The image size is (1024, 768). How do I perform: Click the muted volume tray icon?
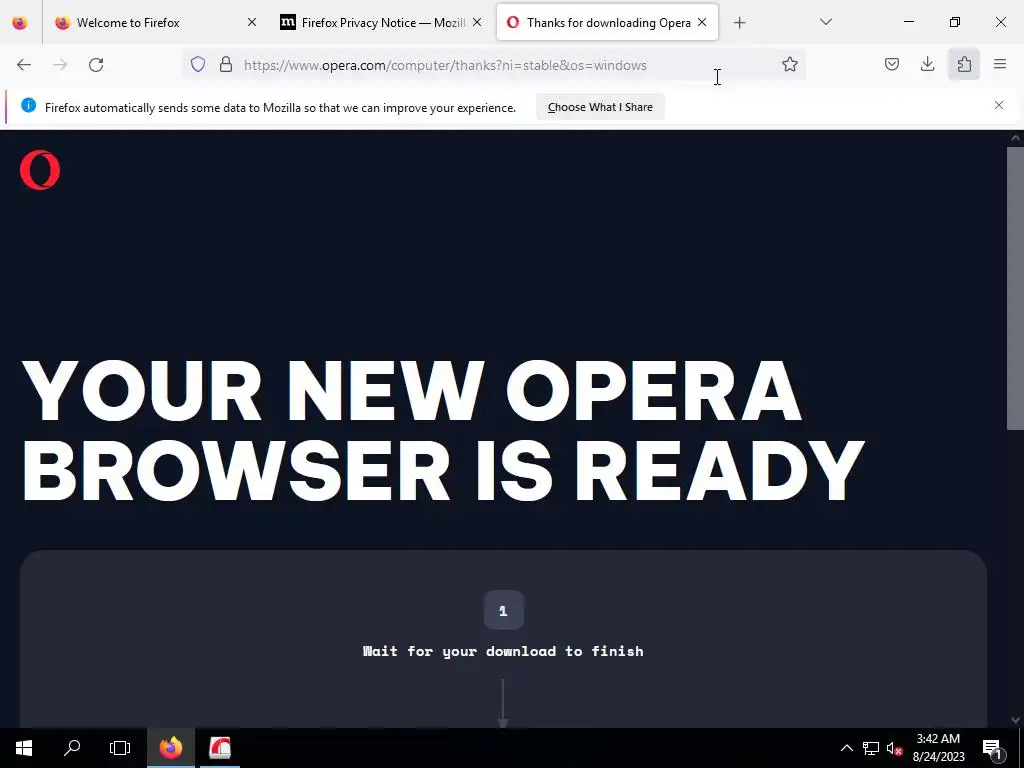894,748
